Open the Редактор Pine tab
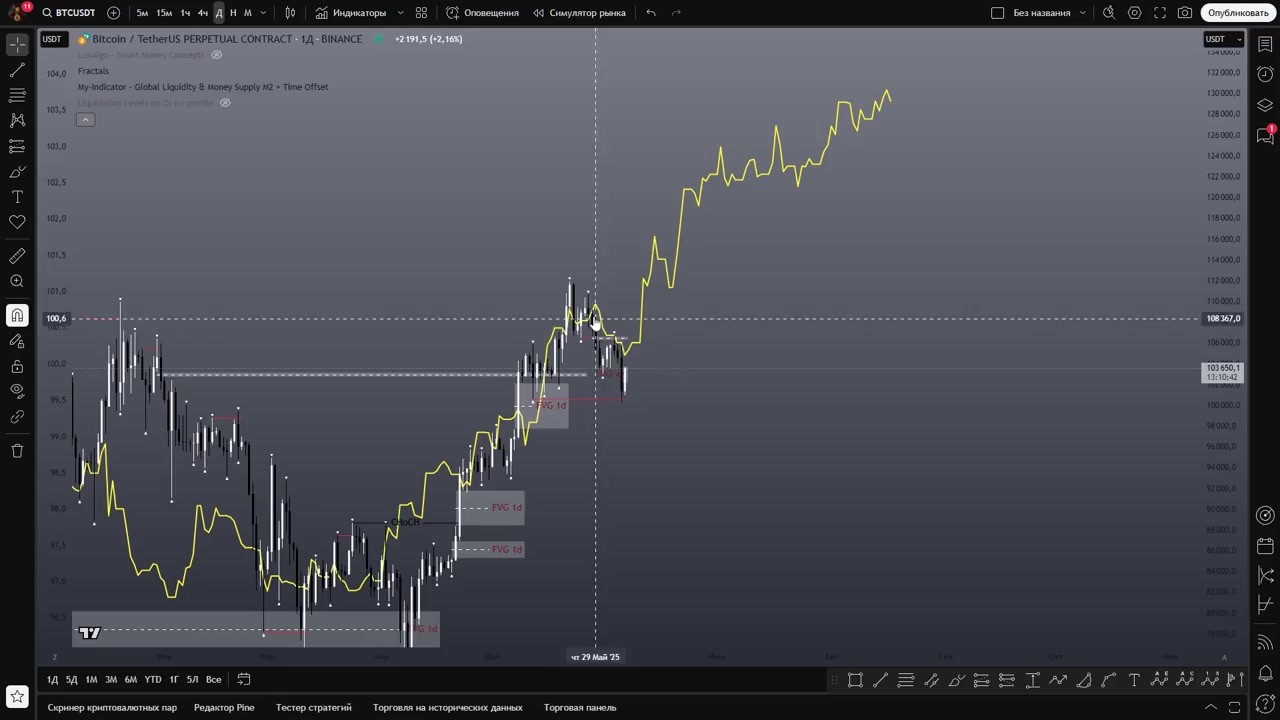Screen dimensions: 1280x720 224,707
